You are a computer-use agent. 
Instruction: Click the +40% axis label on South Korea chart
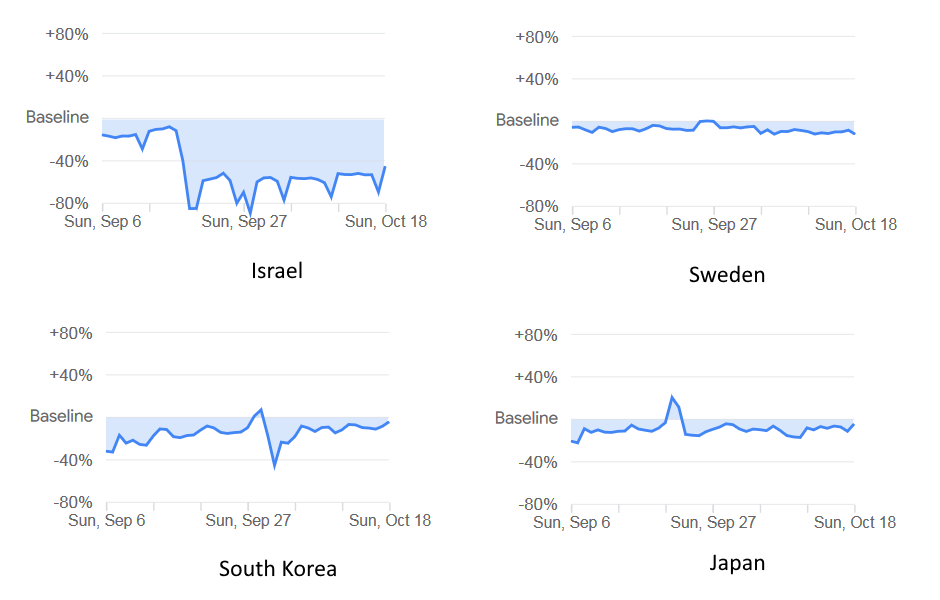pos(71,375)
